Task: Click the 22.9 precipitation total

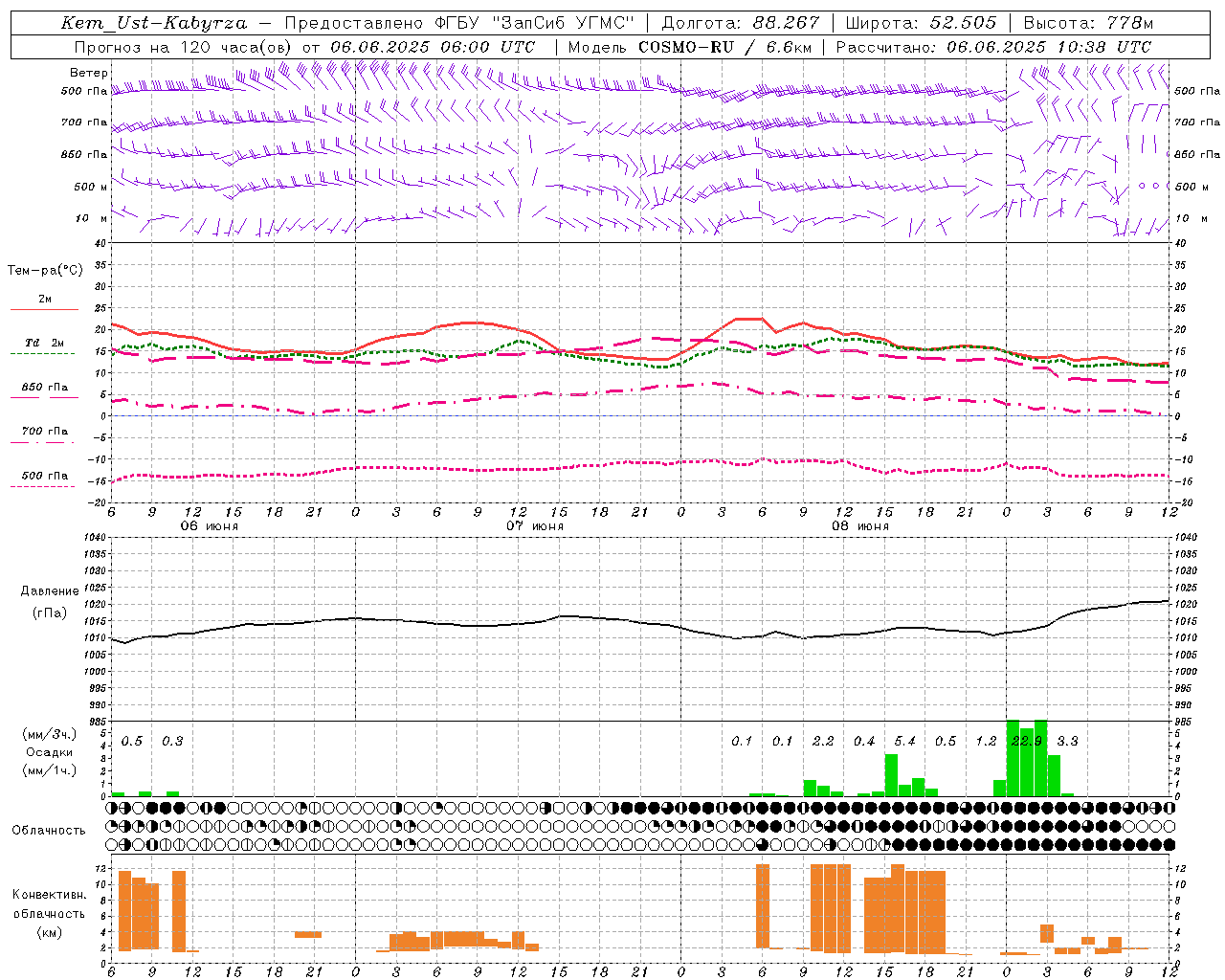Action: (x=1027, y=742)
